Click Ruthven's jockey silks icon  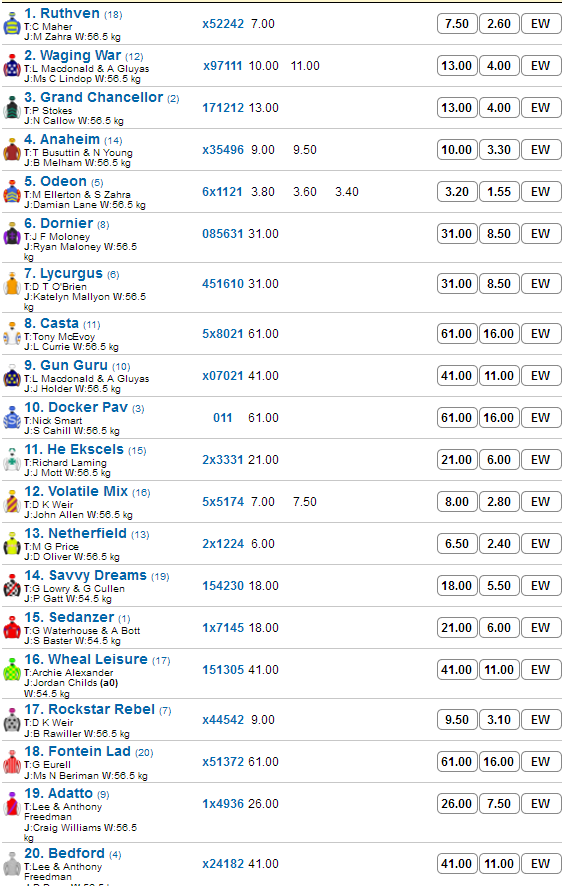click(12, 24)
